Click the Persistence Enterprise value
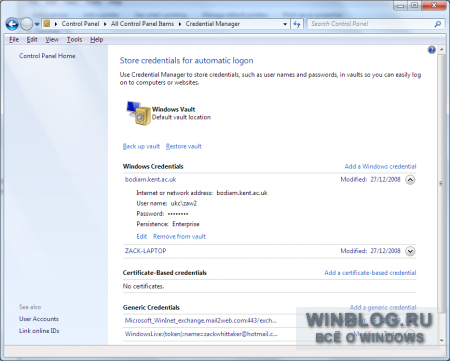The image size is (450, 361). tap(186, 224)
